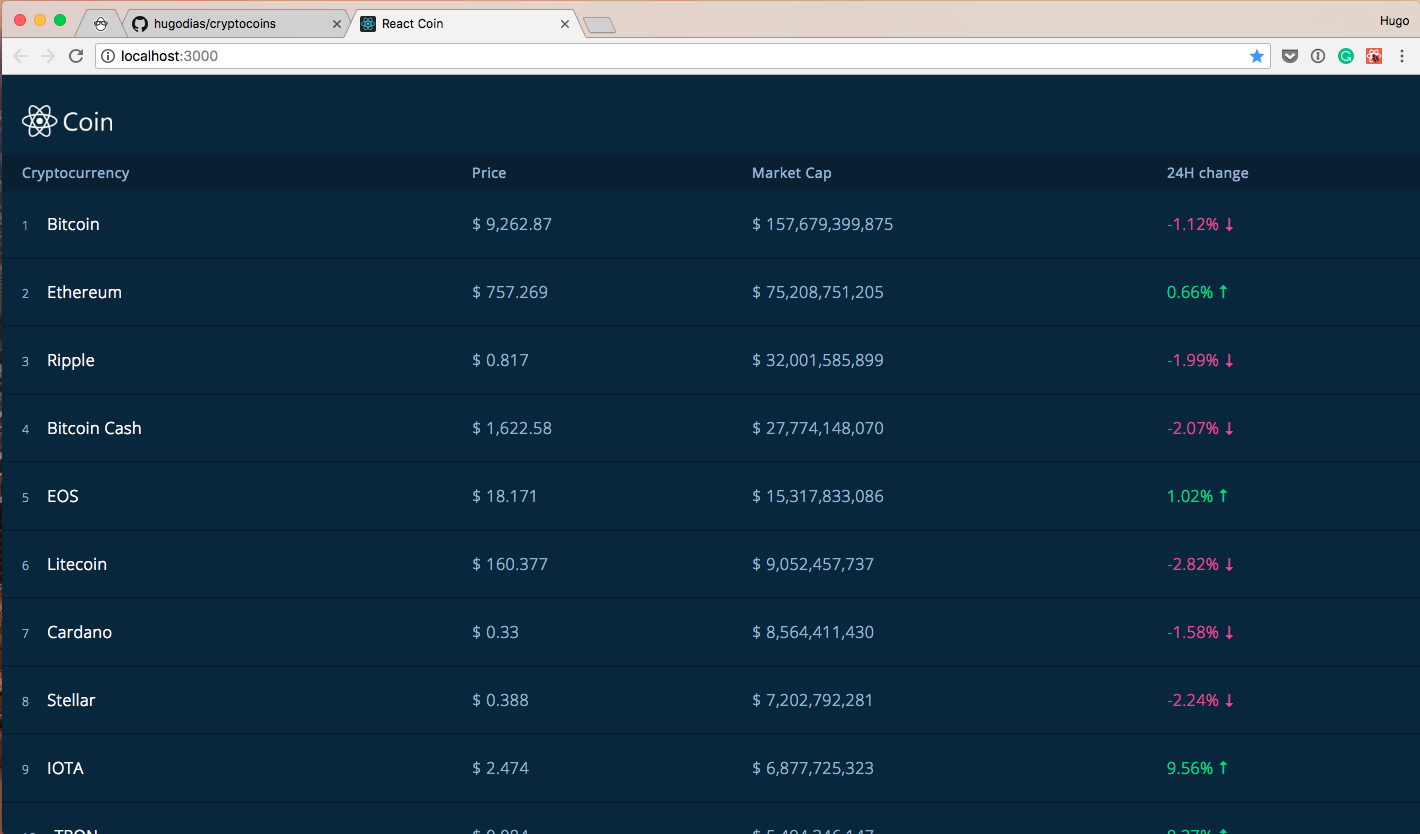
Task: Click market cap $ 157,679,399,875
Action: (x=823, y=224)
